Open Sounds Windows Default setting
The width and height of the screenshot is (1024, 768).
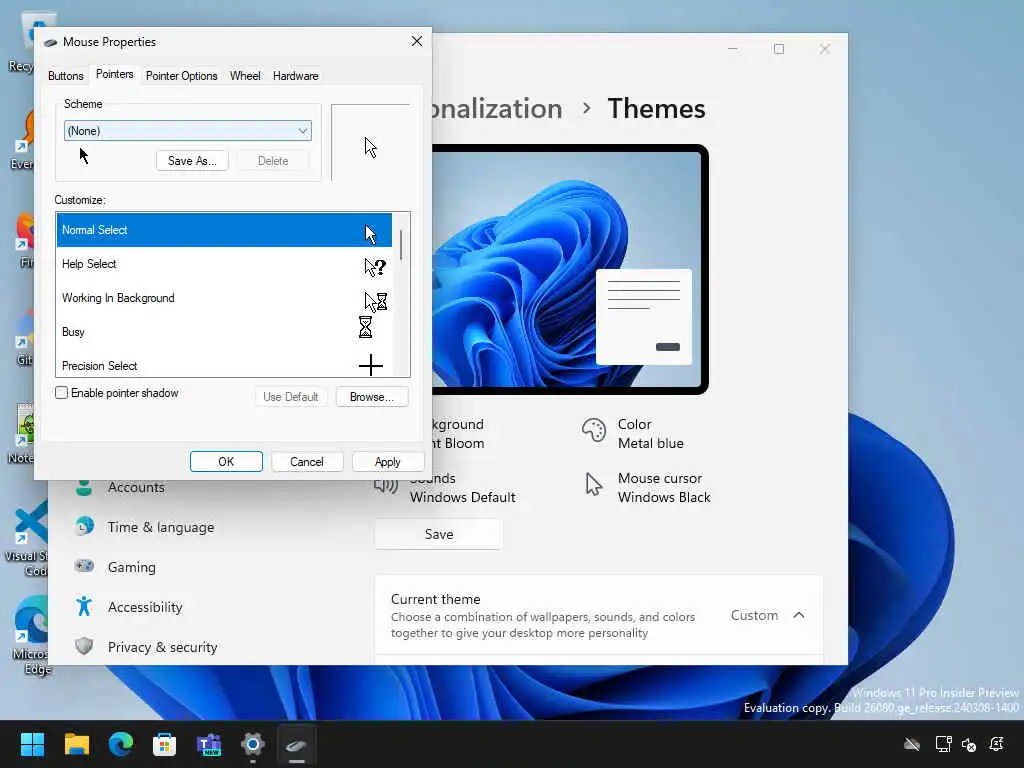[445, 488]
